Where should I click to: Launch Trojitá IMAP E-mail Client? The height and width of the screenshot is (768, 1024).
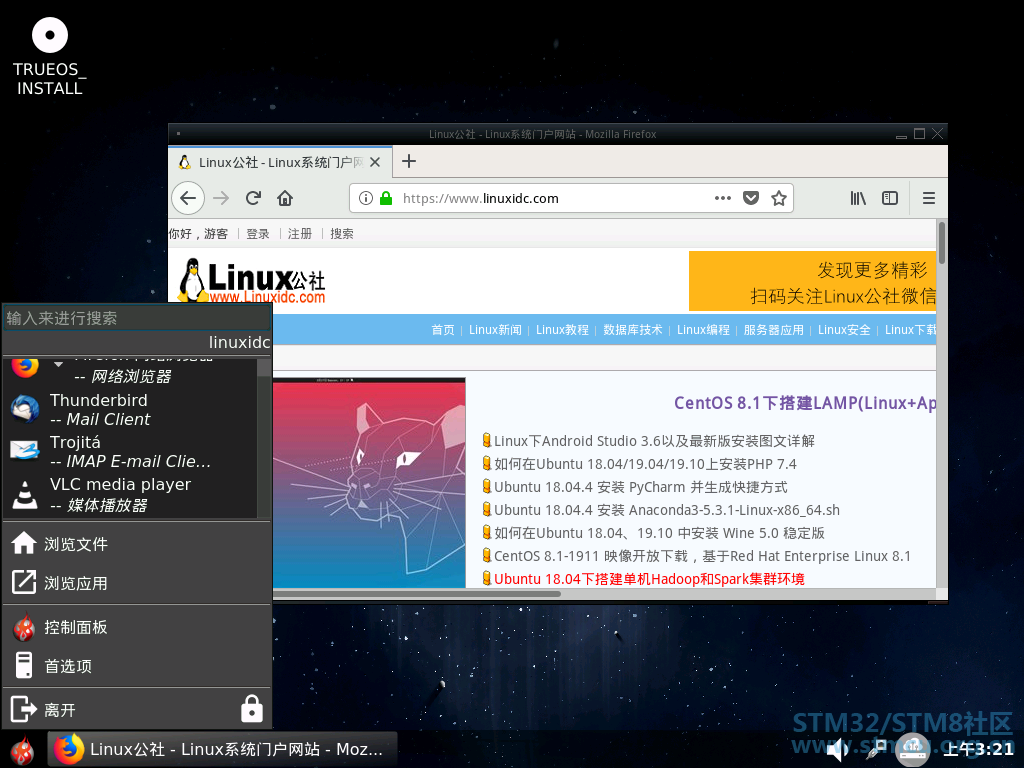[131, 451]
